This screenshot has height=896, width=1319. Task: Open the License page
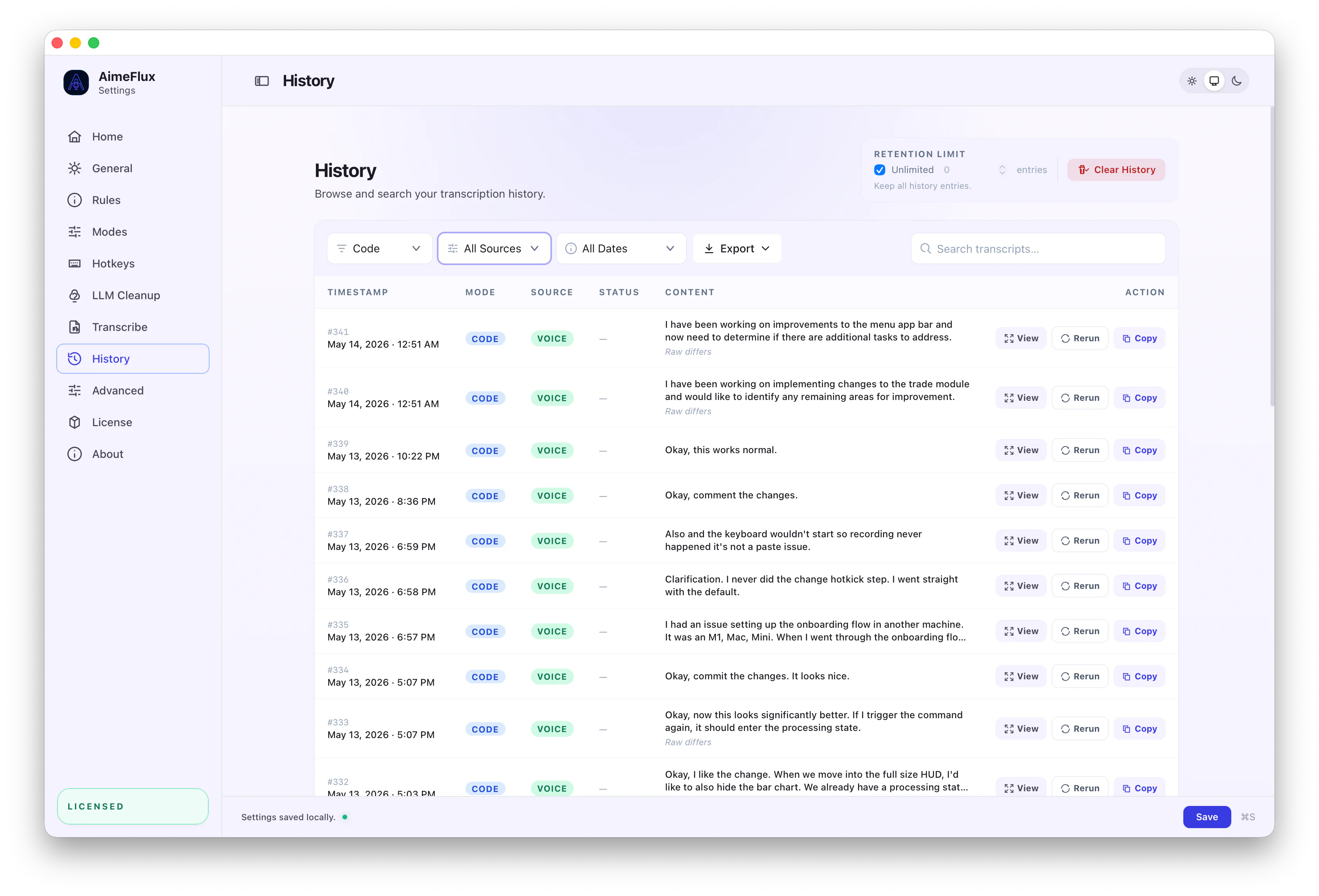tap(133, 423)
